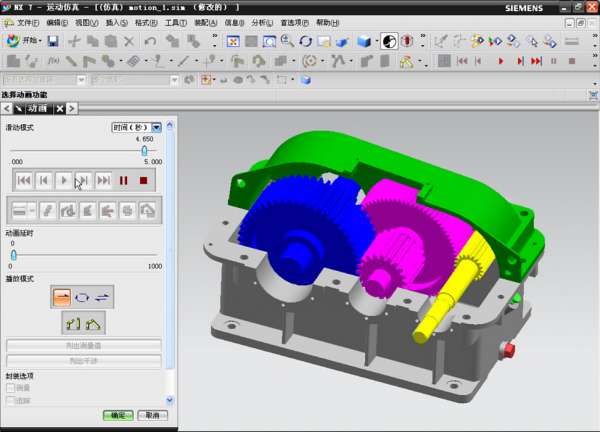Click the red ladybug-shaped toolbar icon
The width and height of the screenshot is (600, 432).
pyautogui.click(x=407, y=41)
